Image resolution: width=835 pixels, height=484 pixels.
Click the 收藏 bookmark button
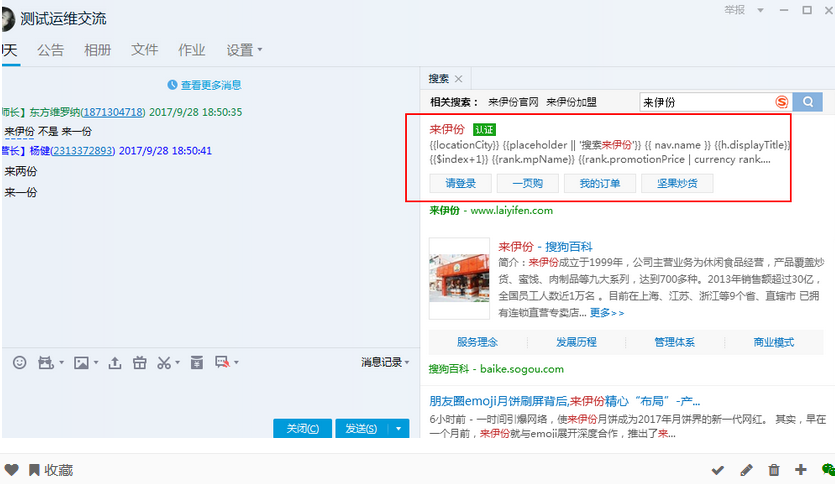tap(51, 470)
